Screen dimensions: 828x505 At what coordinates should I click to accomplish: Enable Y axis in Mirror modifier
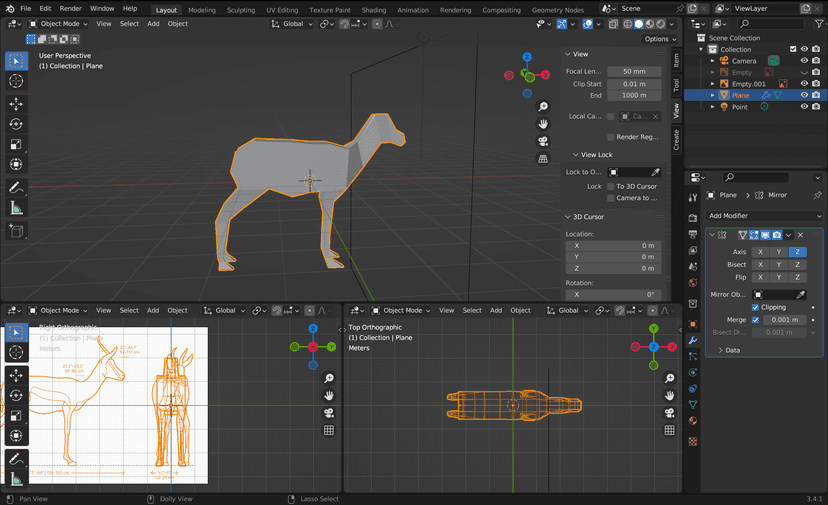pyautogui.click(x=779, y=251)
